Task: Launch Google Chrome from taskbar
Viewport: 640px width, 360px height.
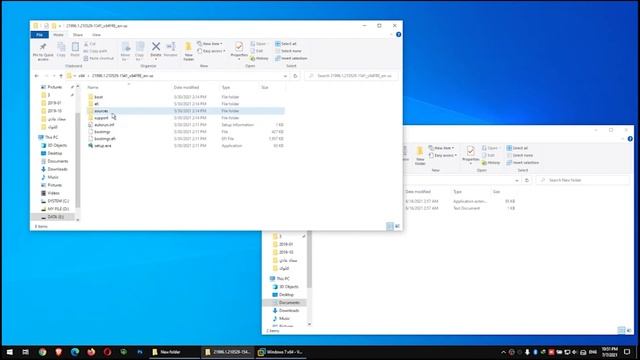Action: 42,352
